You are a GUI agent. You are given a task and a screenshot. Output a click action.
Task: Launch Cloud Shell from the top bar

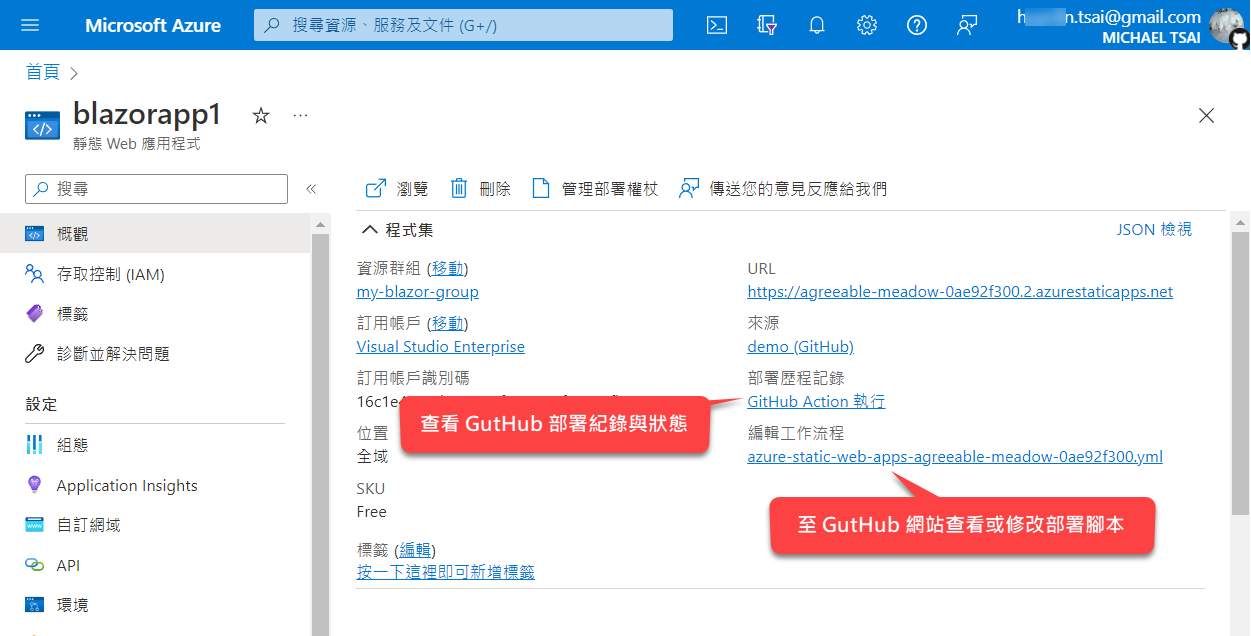click(717, 25)
